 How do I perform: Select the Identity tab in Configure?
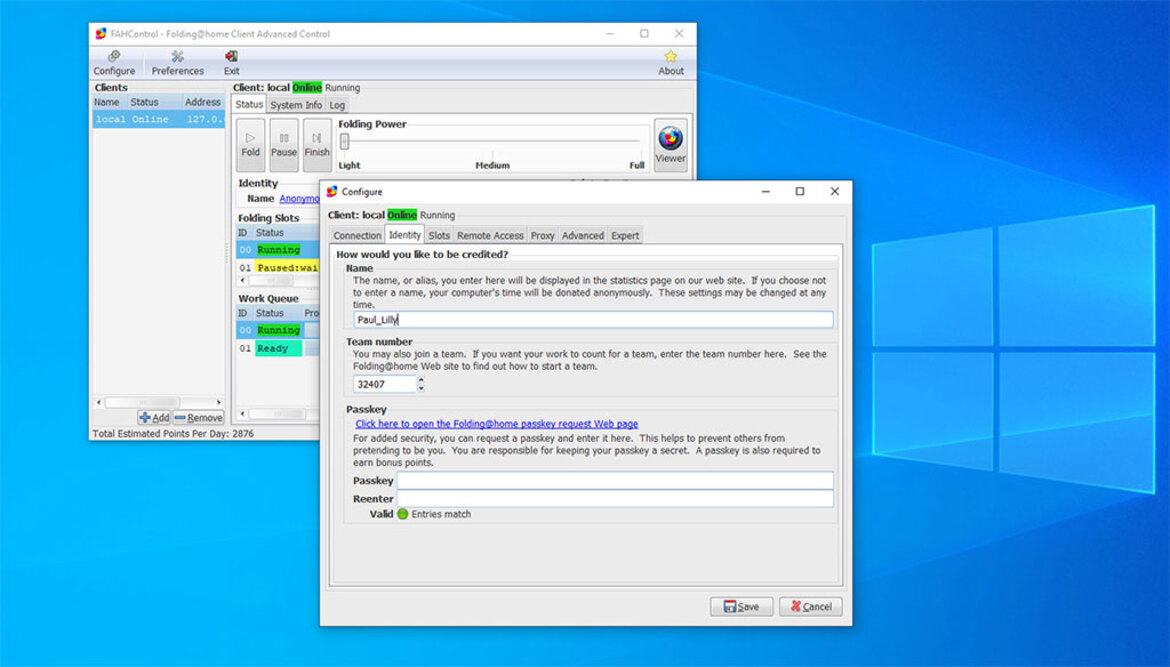click(404, 234)
